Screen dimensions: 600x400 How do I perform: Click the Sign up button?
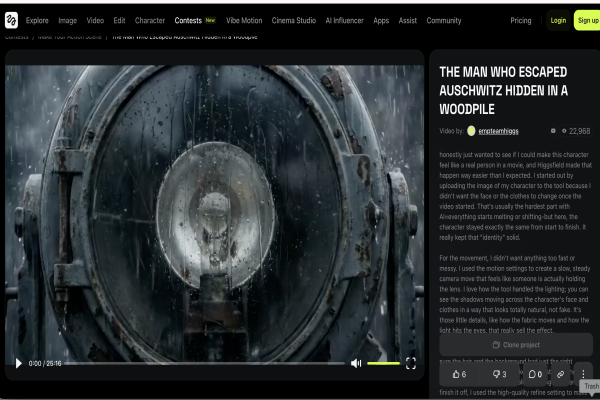tap(587, 20)
